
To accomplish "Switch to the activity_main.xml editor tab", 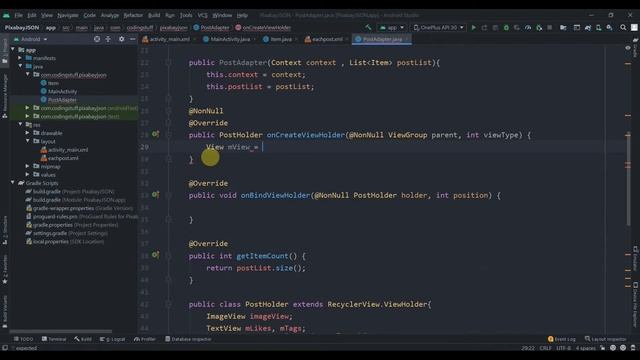I will tap(169, 39).
